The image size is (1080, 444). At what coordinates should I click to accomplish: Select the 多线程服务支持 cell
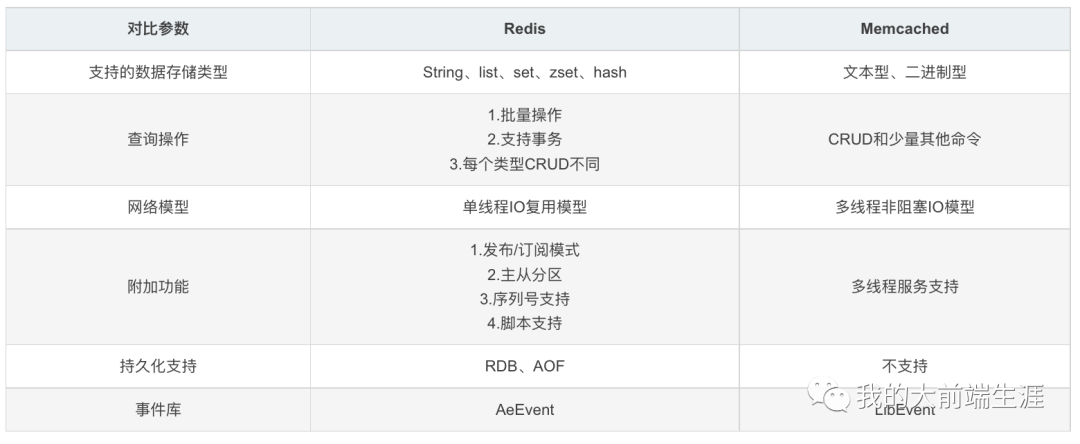905,287
